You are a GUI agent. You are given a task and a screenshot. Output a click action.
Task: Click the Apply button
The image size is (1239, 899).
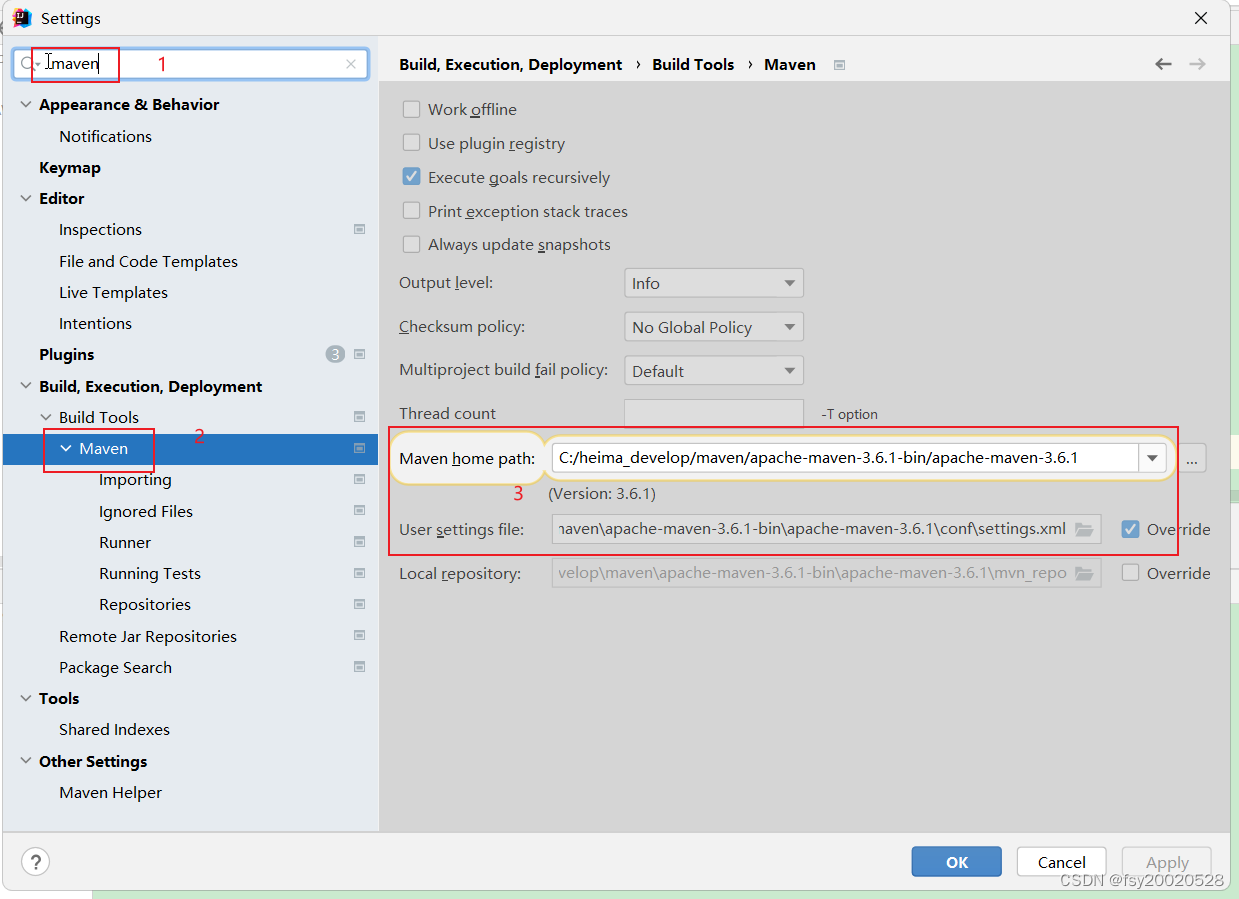click(1167, 862)
